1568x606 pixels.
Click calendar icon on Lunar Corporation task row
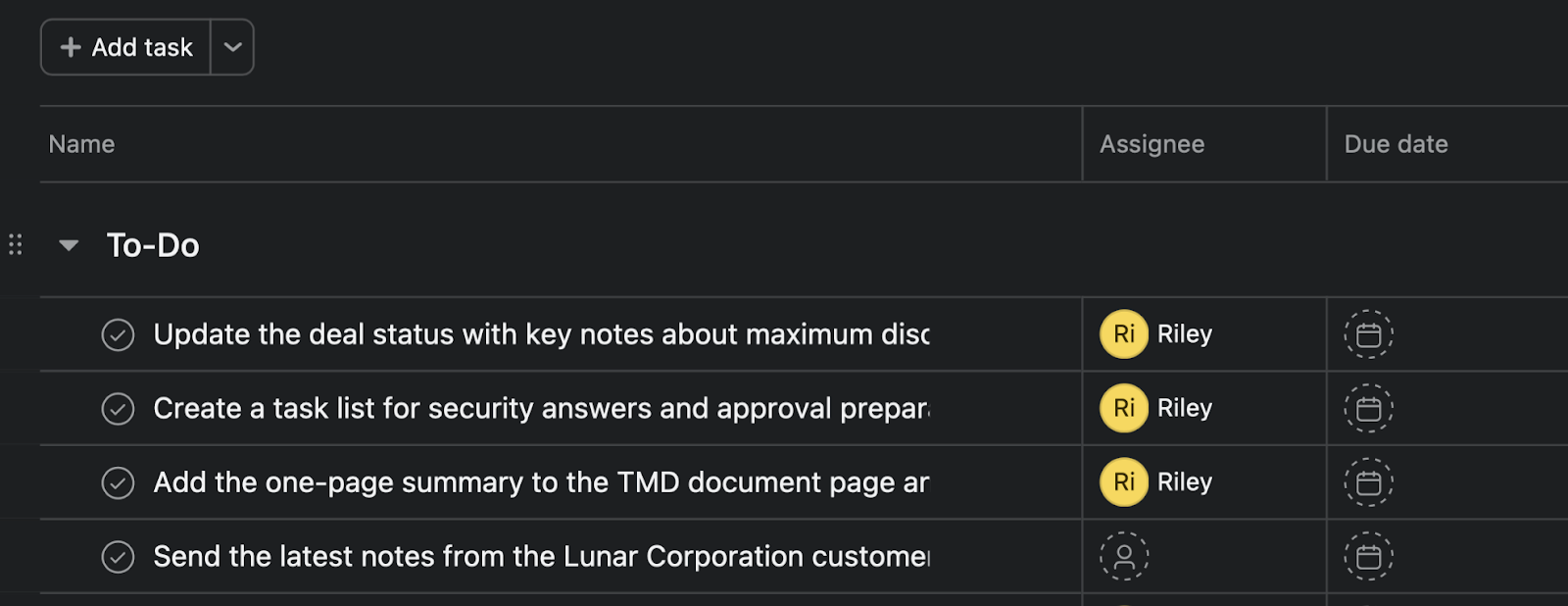point(1368,557)
